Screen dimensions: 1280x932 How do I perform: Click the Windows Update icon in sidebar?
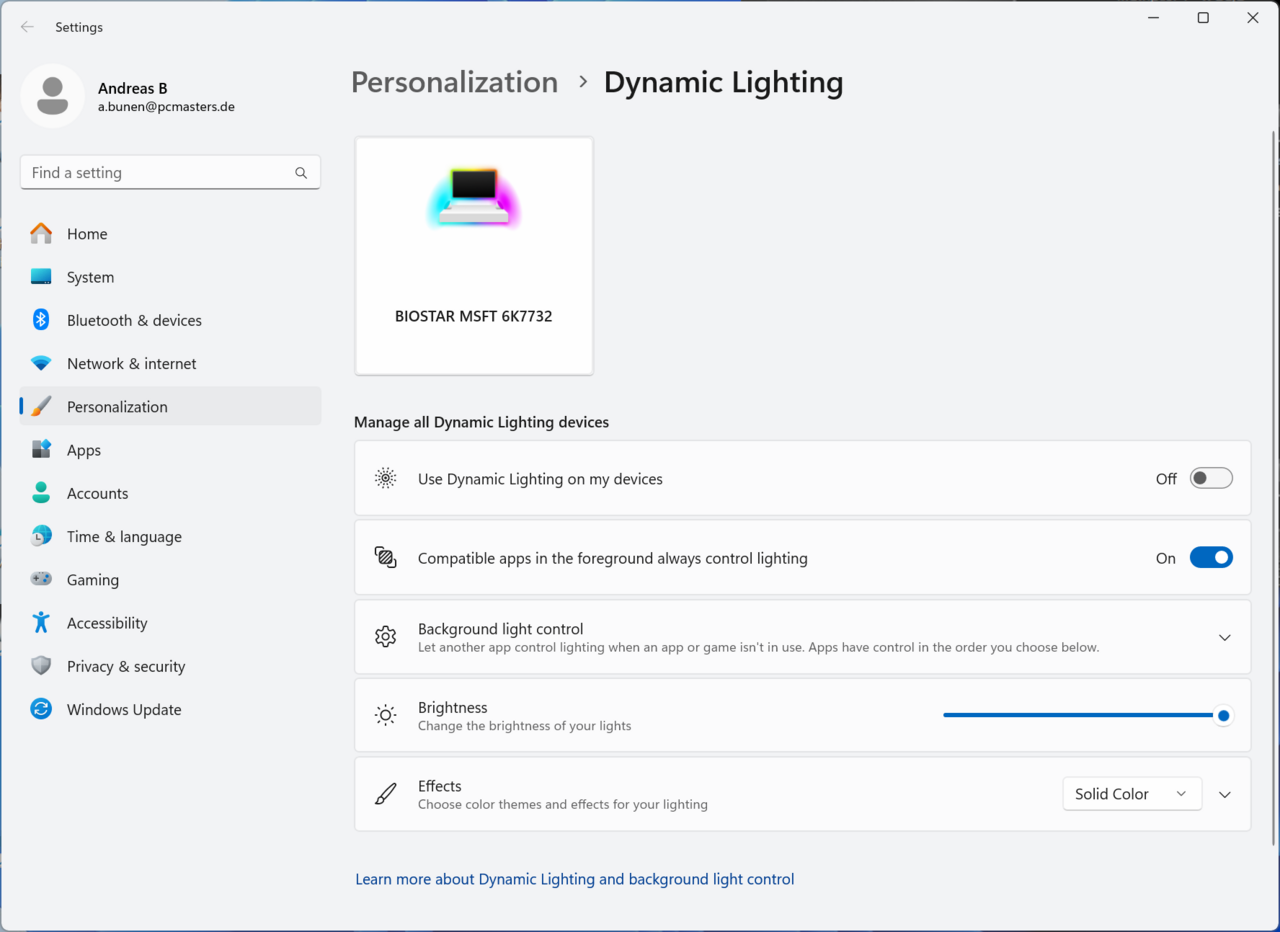(x=41, y=709)
